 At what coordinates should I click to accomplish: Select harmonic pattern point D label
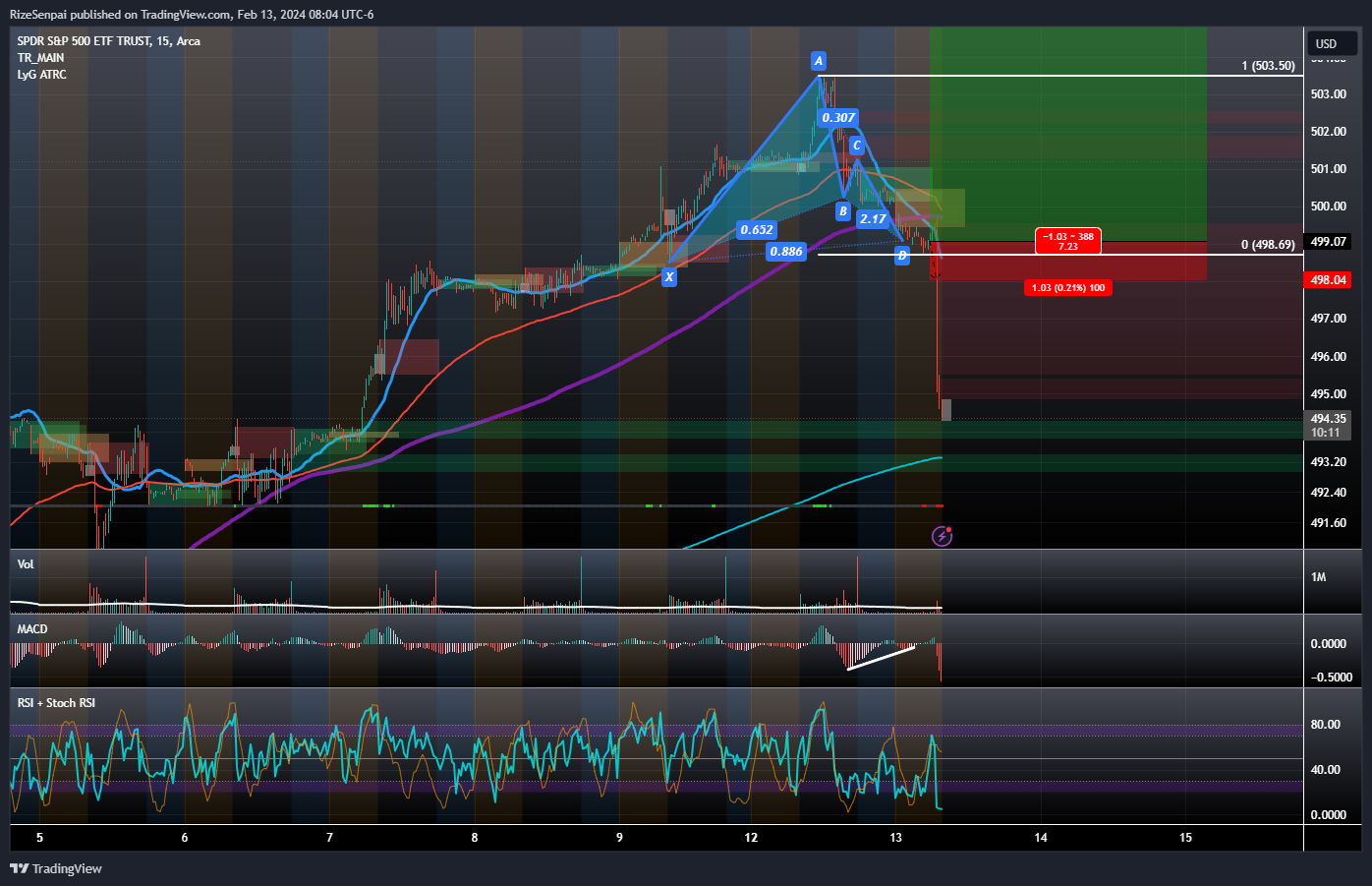tap(902, 256)
